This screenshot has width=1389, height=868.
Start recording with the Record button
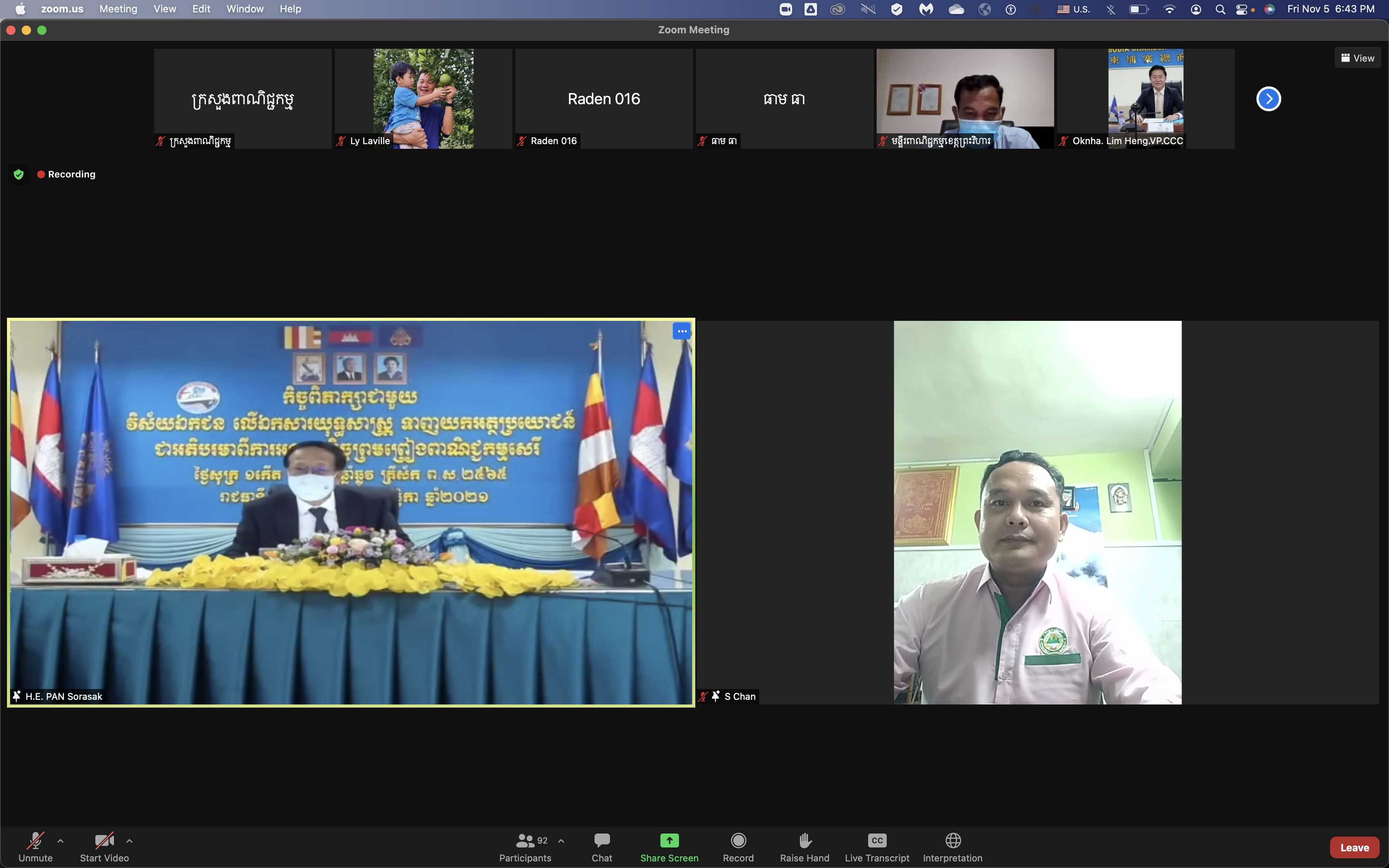(738, 847)
